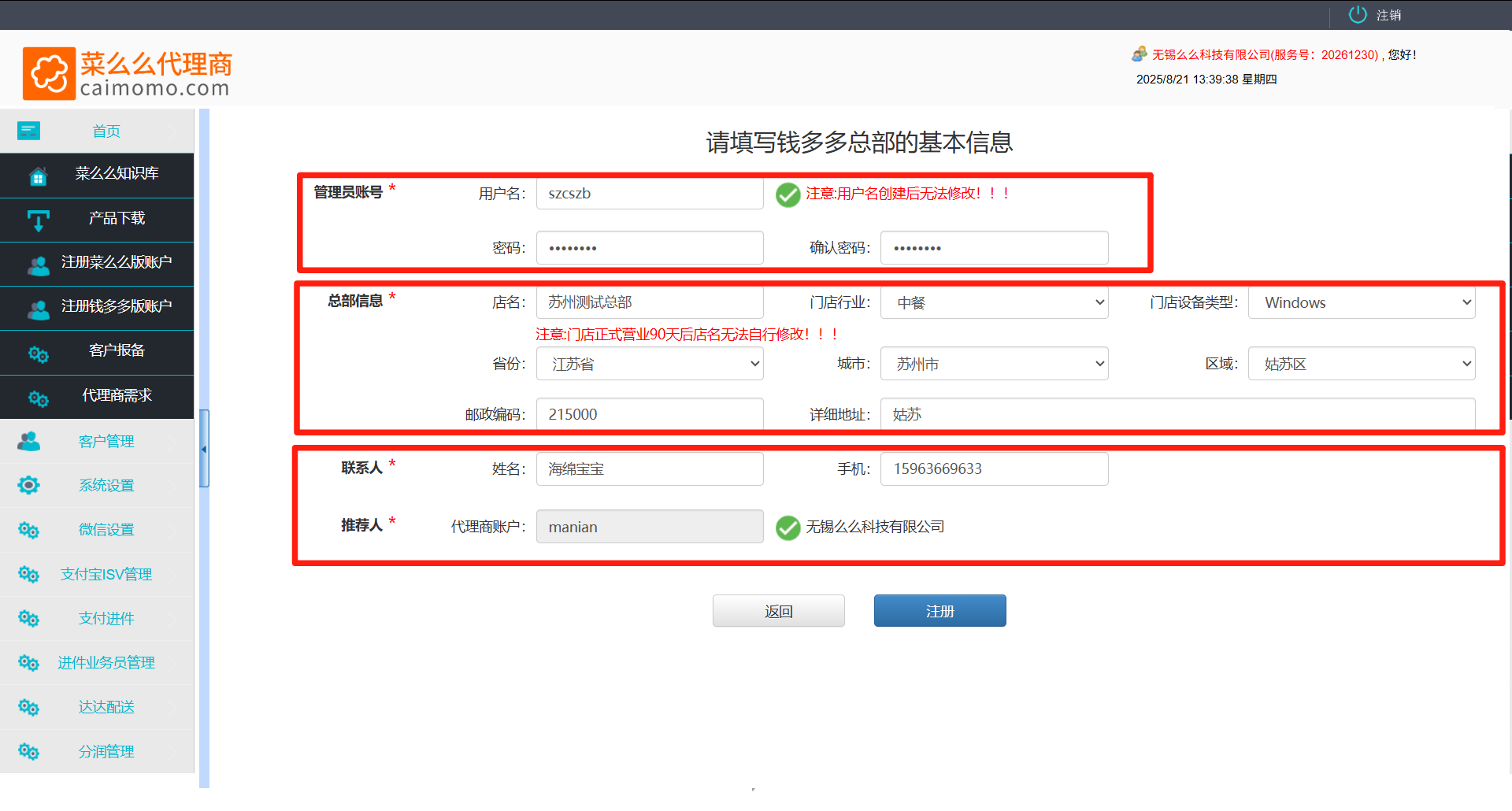Click the 注册菜么么版账户 user icon
The image size is (1512, 811).
pos(38,265)
